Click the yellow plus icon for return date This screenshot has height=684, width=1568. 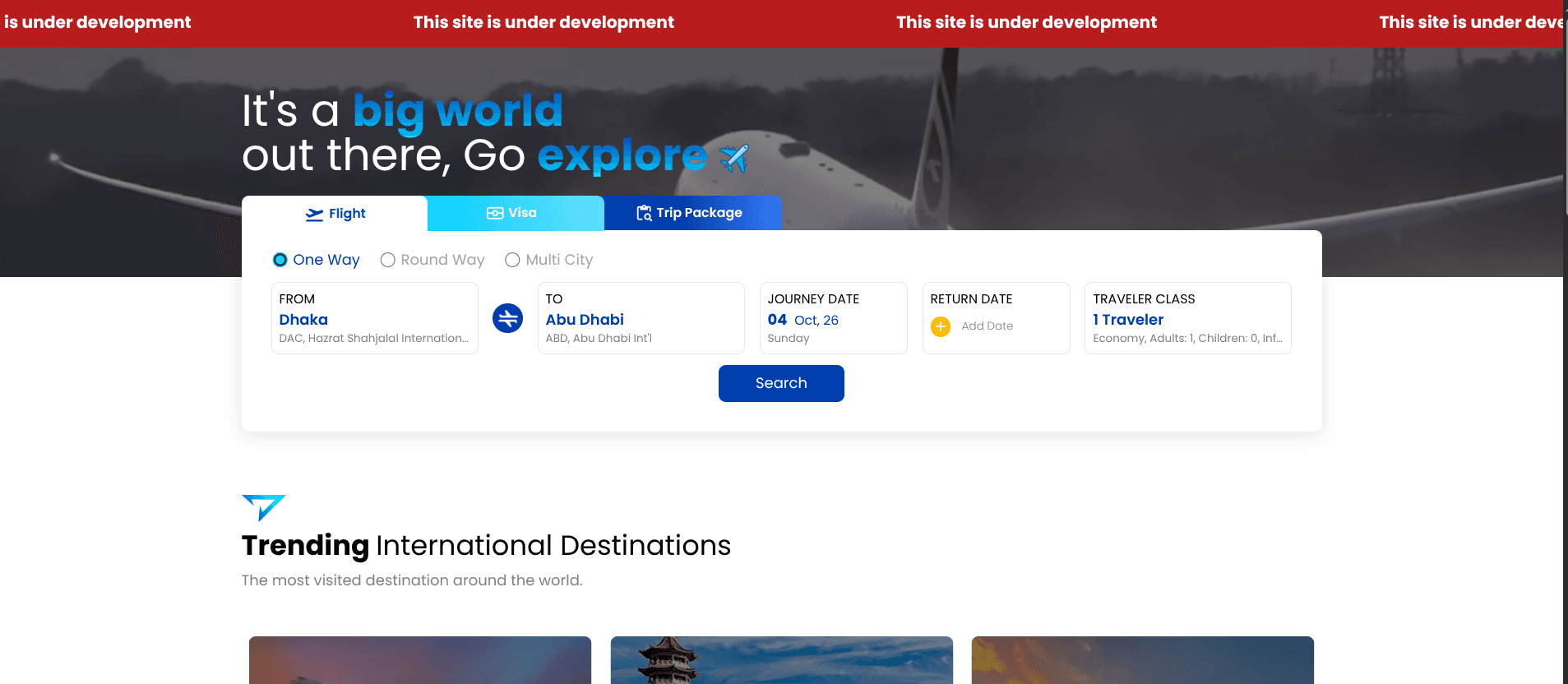[941, 326]
